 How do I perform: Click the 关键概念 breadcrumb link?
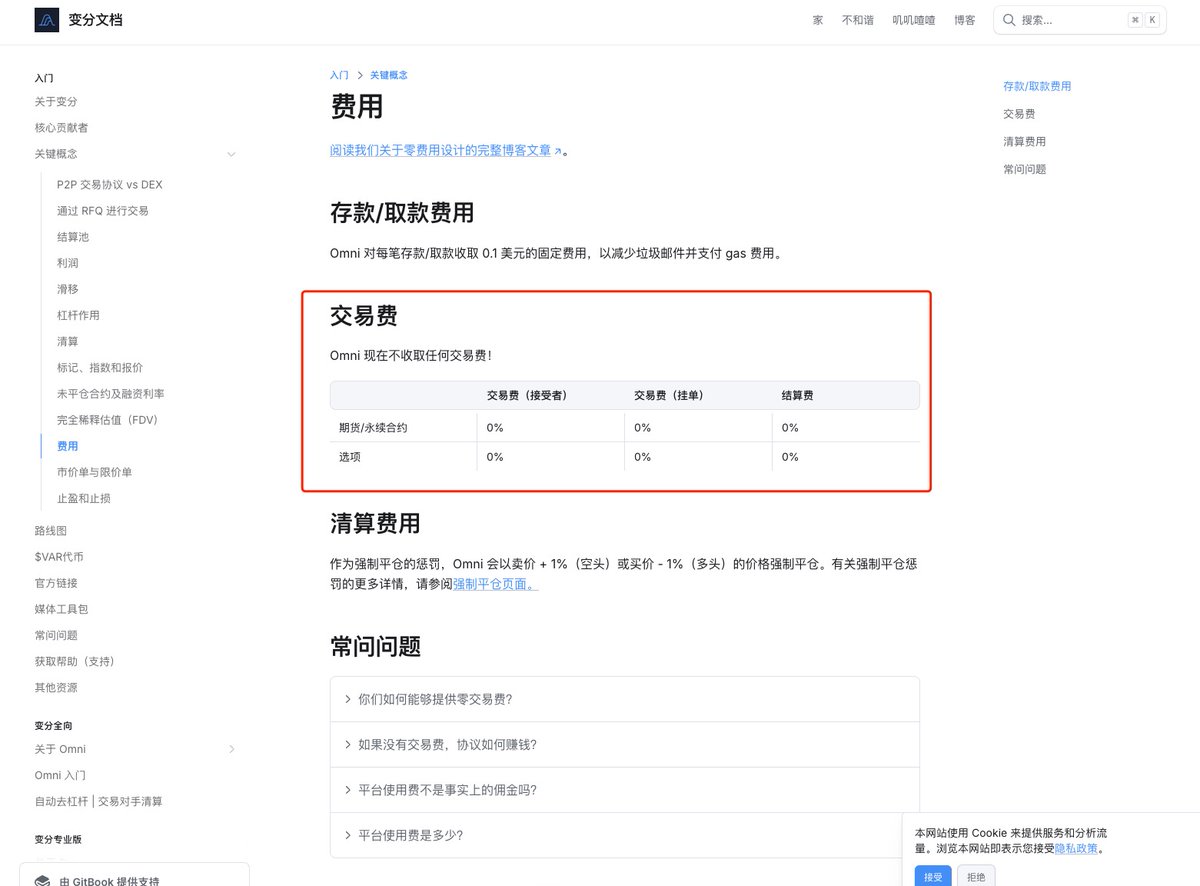(x=389, y=75)
